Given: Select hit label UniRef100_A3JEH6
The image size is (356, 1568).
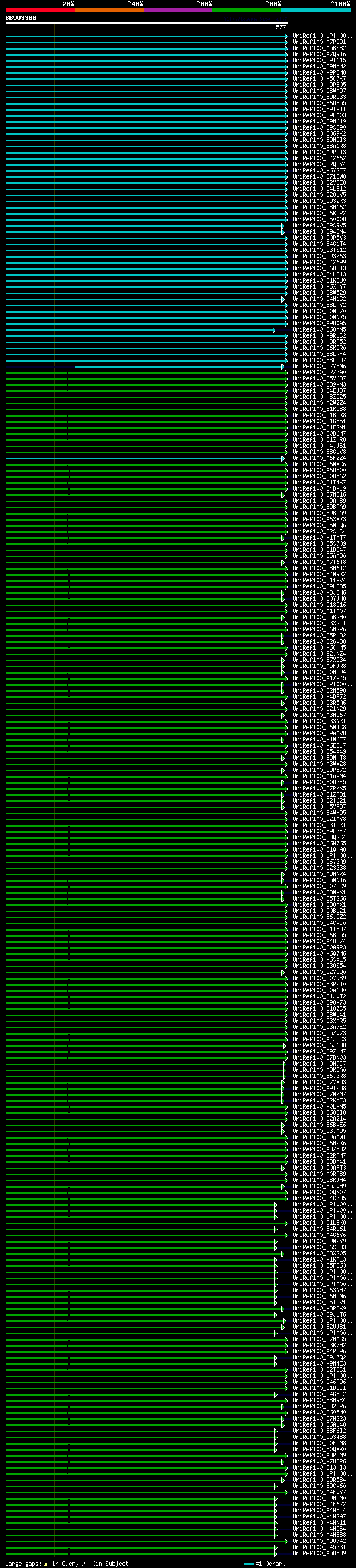Looking at the screenshot, I should point(319,593).
